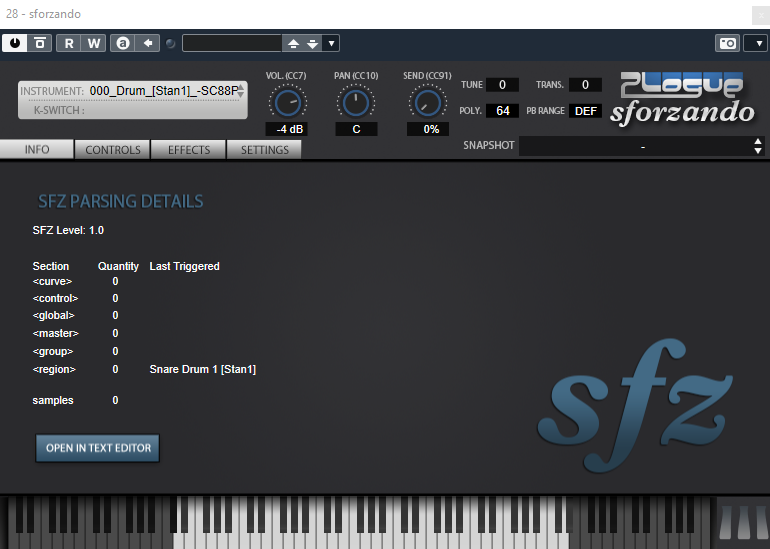This screenshot has height=549, width=770.
Task: Click the circled 'a' A/B compare icon
Action: pyautogui.click(x=123, y=43)
